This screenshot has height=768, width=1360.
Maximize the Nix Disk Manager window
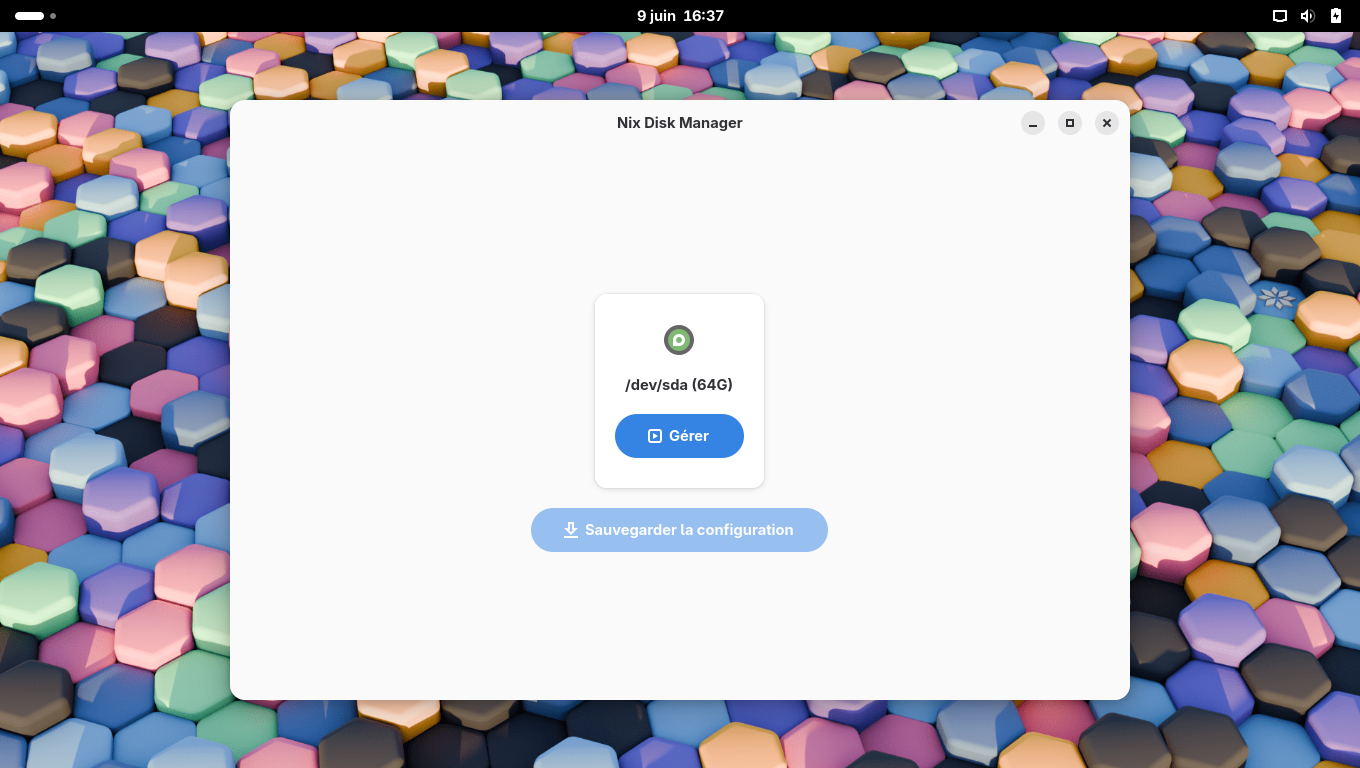(1070, 123)
